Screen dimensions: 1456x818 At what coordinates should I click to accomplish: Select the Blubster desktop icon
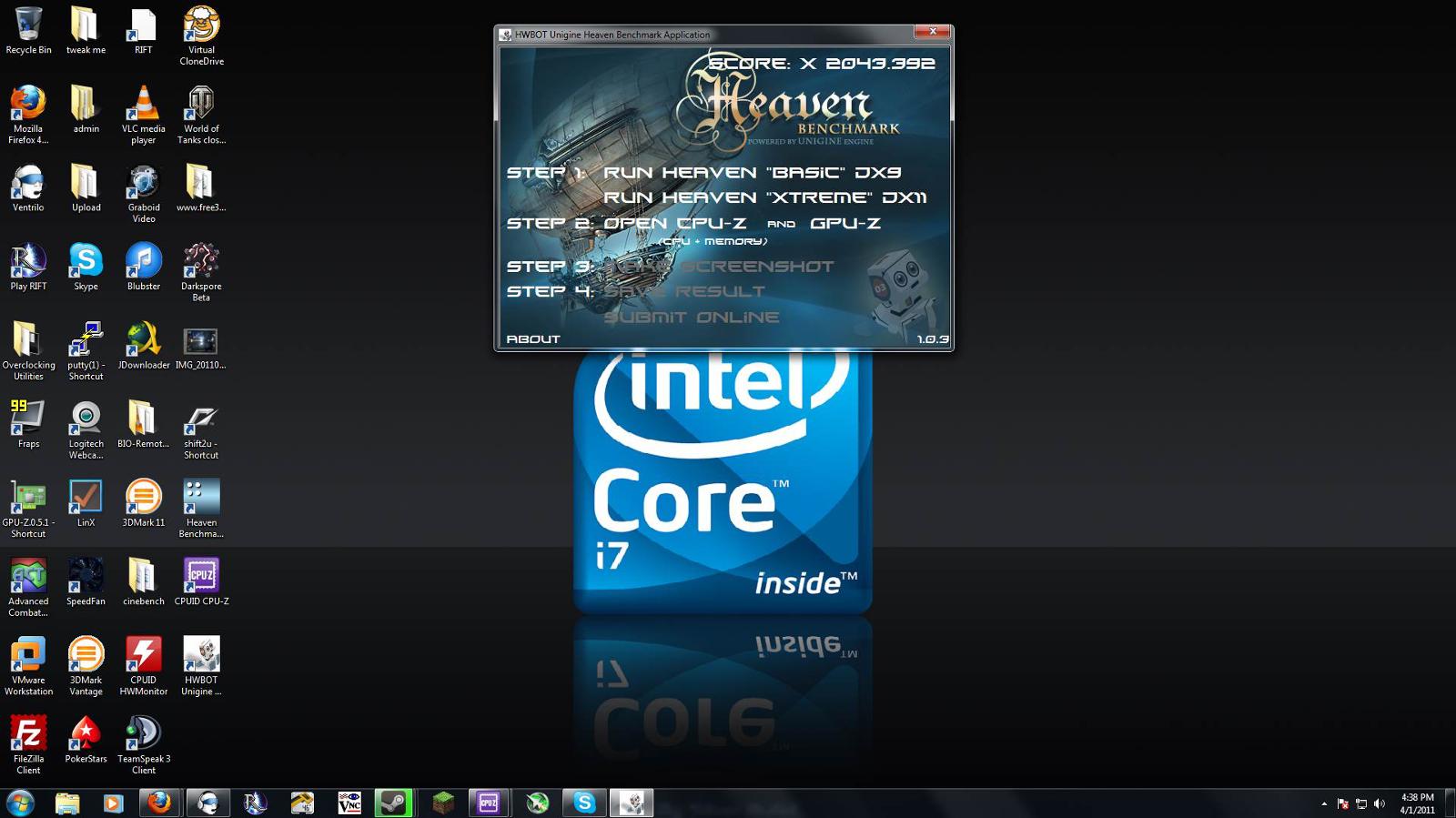click(x=144, y=268)
